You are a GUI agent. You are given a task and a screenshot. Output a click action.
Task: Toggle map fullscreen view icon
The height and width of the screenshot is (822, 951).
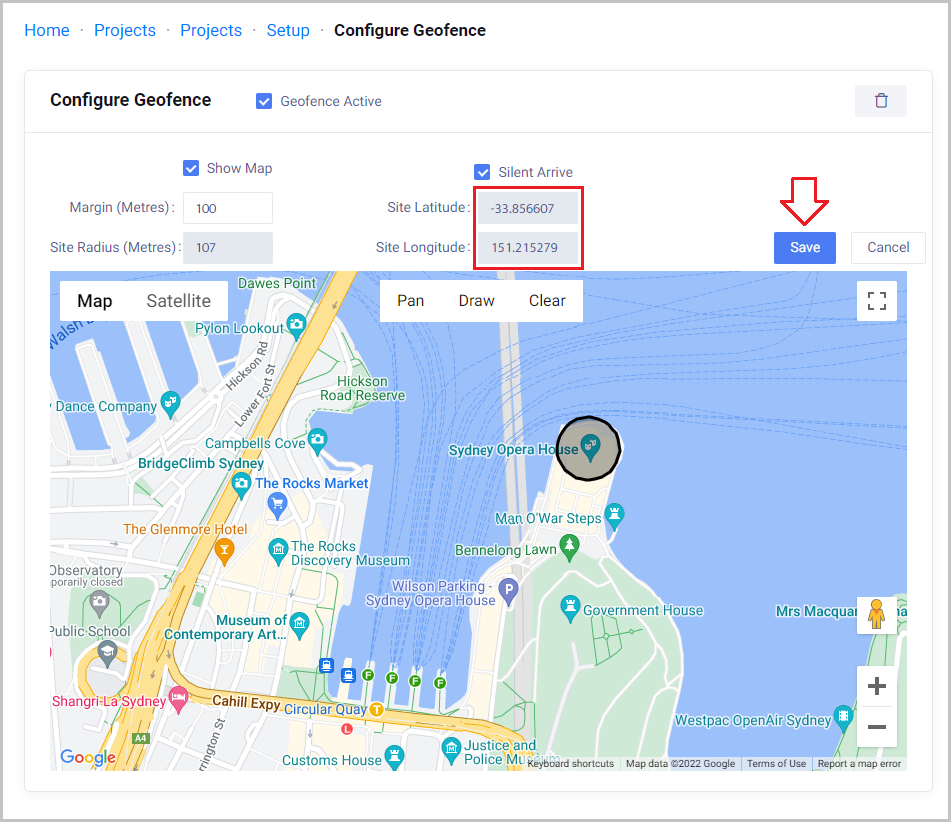[876, 301]
